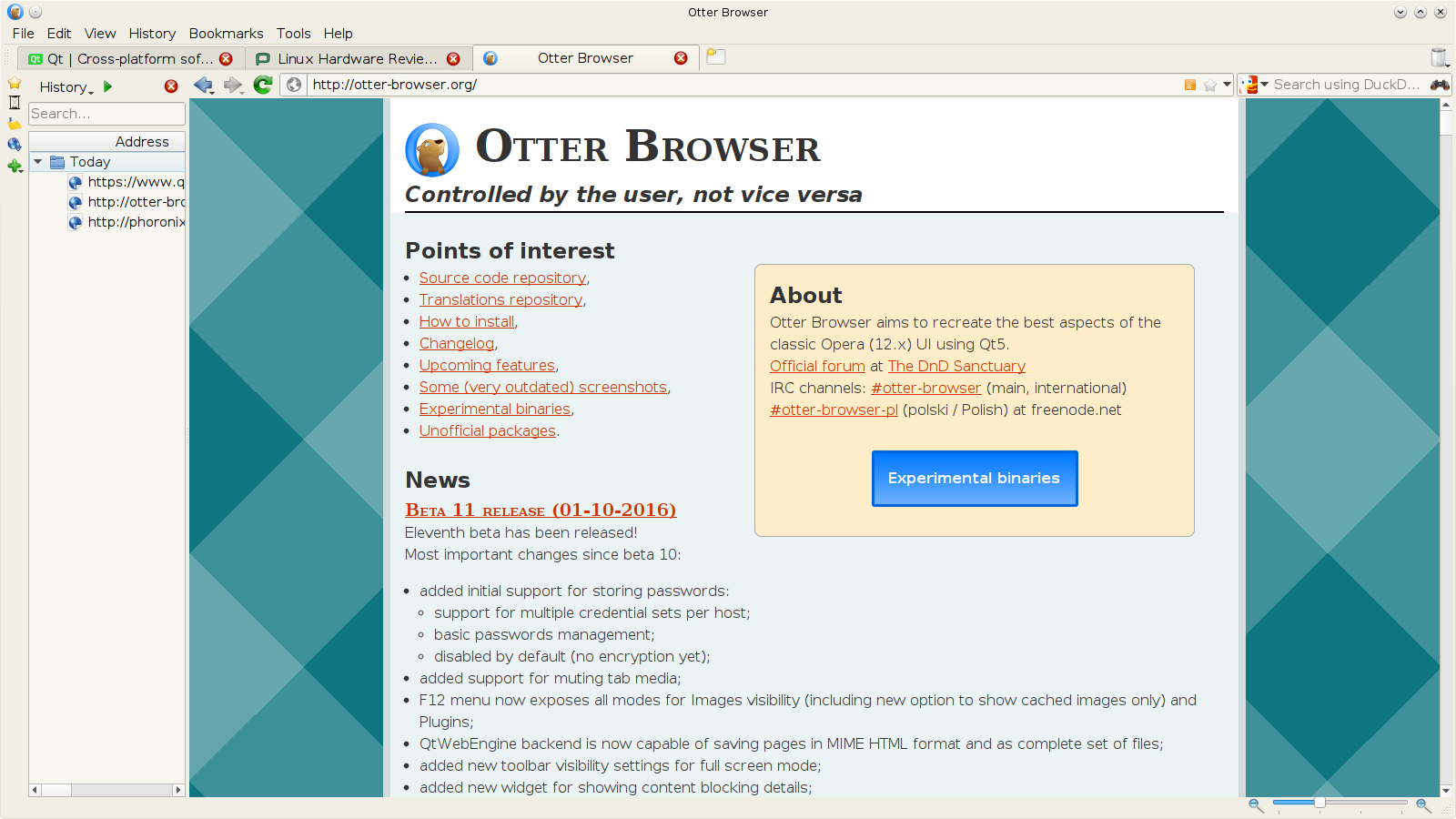Close the Otter Browser tab
This screenshot has height=819, width=1456.
[681, 58]
